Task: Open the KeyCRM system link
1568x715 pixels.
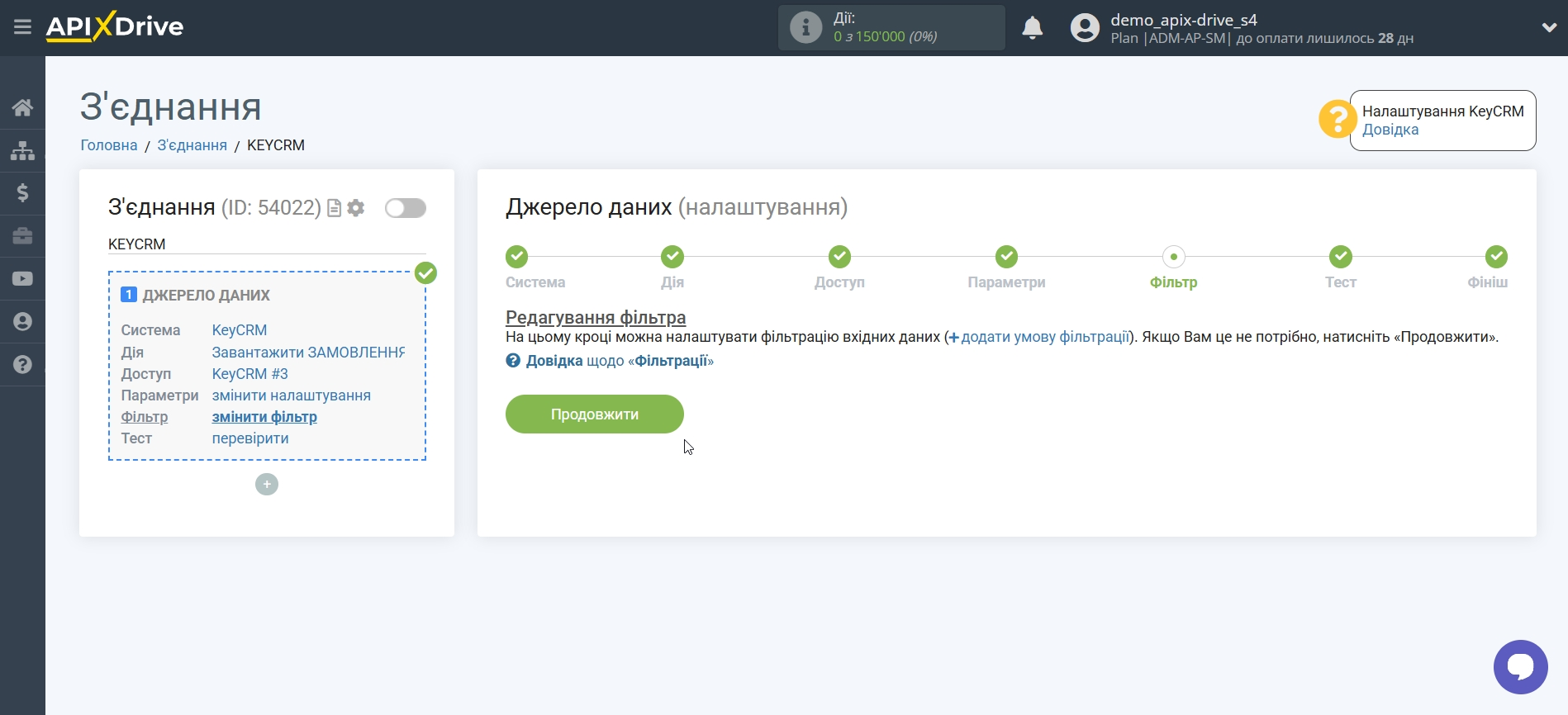Action: click(x=240, y=330)
